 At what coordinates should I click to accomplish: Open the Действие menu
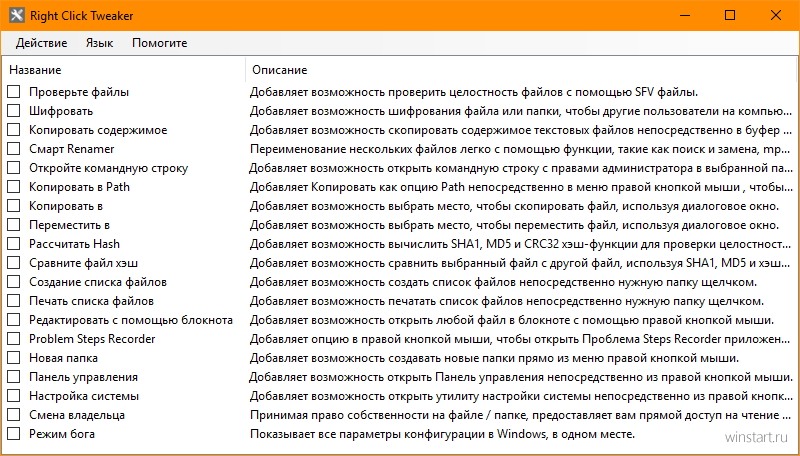(41, 43)
